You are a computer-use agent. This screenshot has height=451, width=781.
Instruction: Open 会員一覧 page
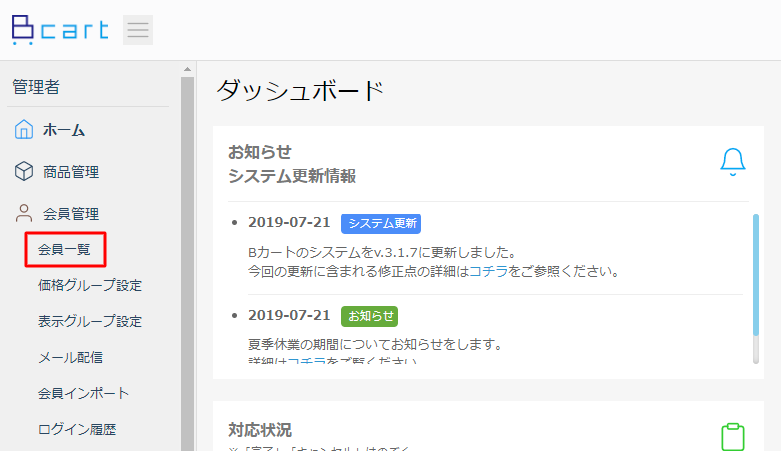(x=64, y=249)
